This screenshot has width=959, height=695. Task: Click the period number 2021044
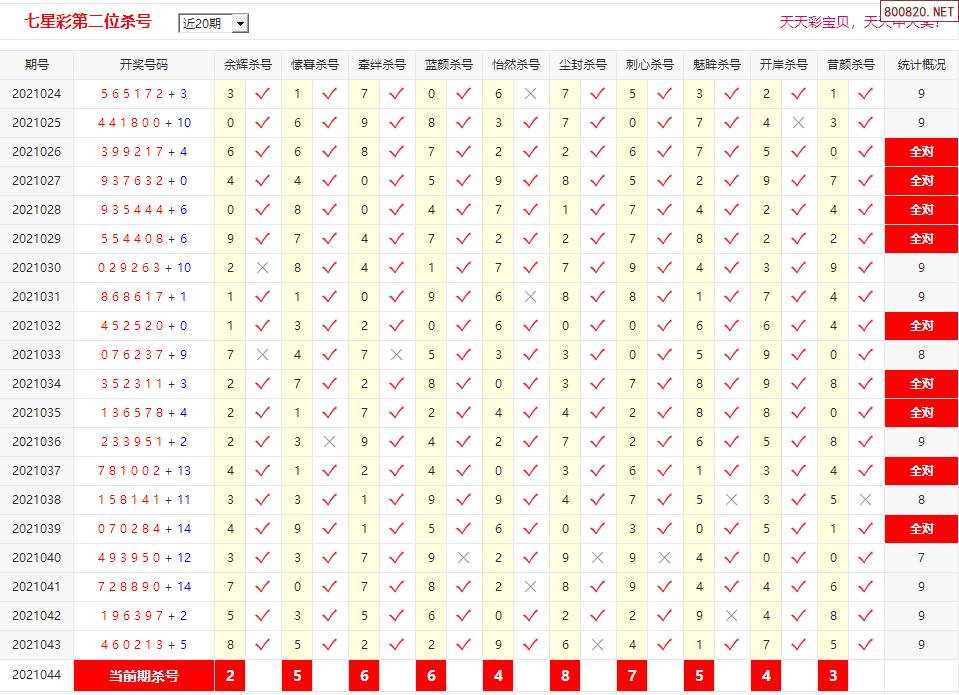point(37,675)
